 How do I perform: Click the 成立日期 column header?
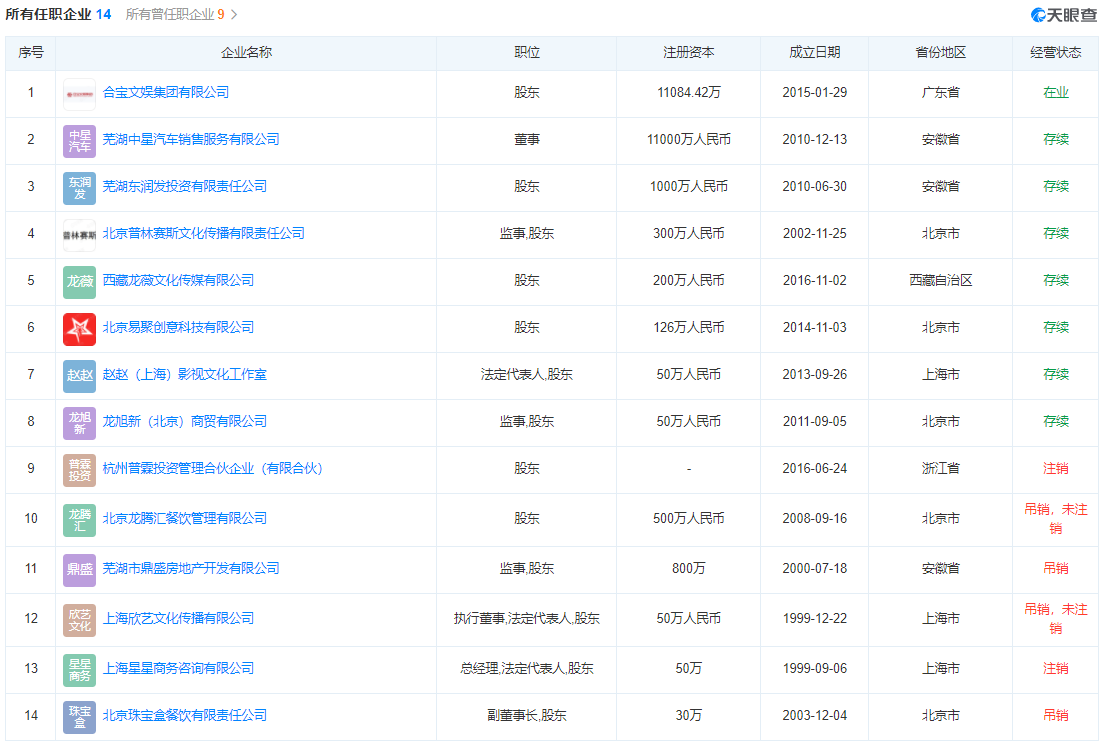point(815,52)
